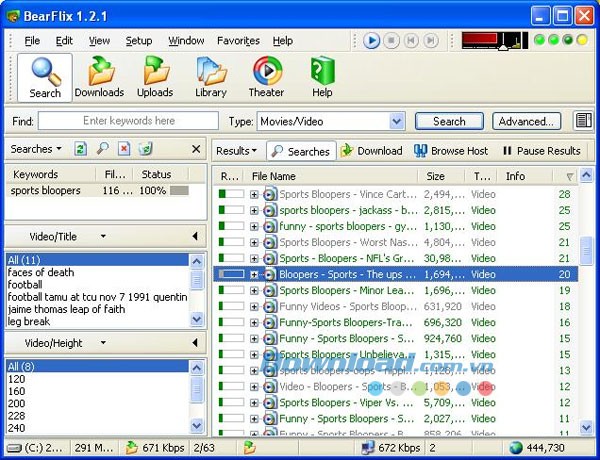Open the Type dropdown showing Movies/Video
600x460 pixels.
point(397,121)
